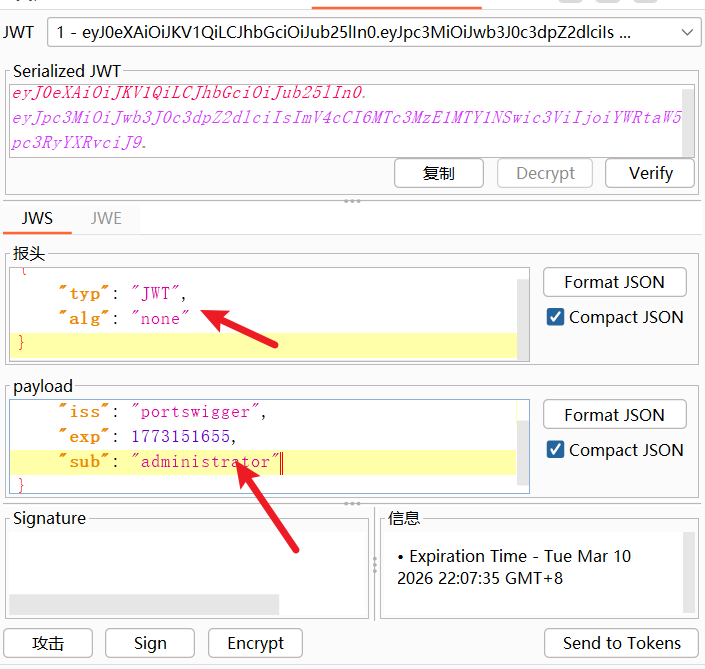Viewport: 705px width, 669px height.
Task: Click the Send to Tokens button
Action: pyautogui.click(x=621, y=643)
